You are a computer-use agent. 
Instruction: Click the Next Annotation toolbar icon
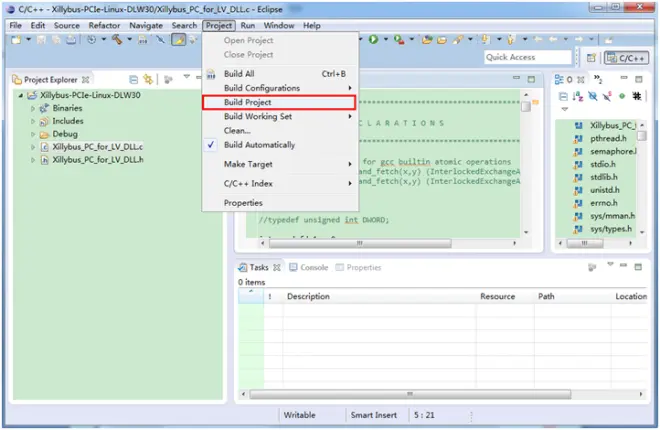(485, 40)
